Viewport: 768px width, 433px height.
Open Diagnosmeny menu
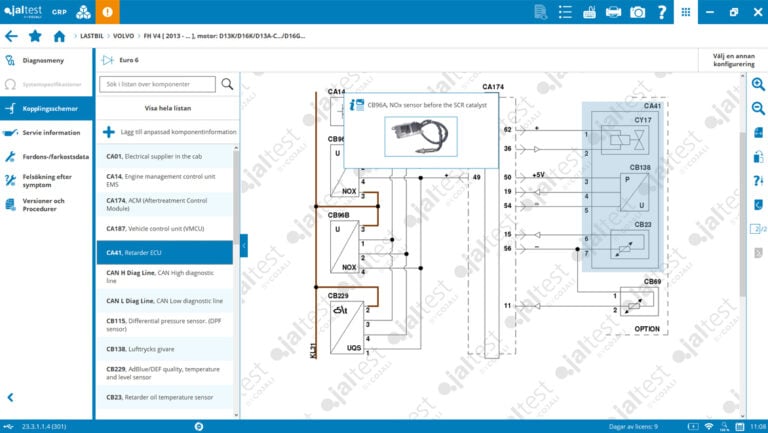[47, 60]
